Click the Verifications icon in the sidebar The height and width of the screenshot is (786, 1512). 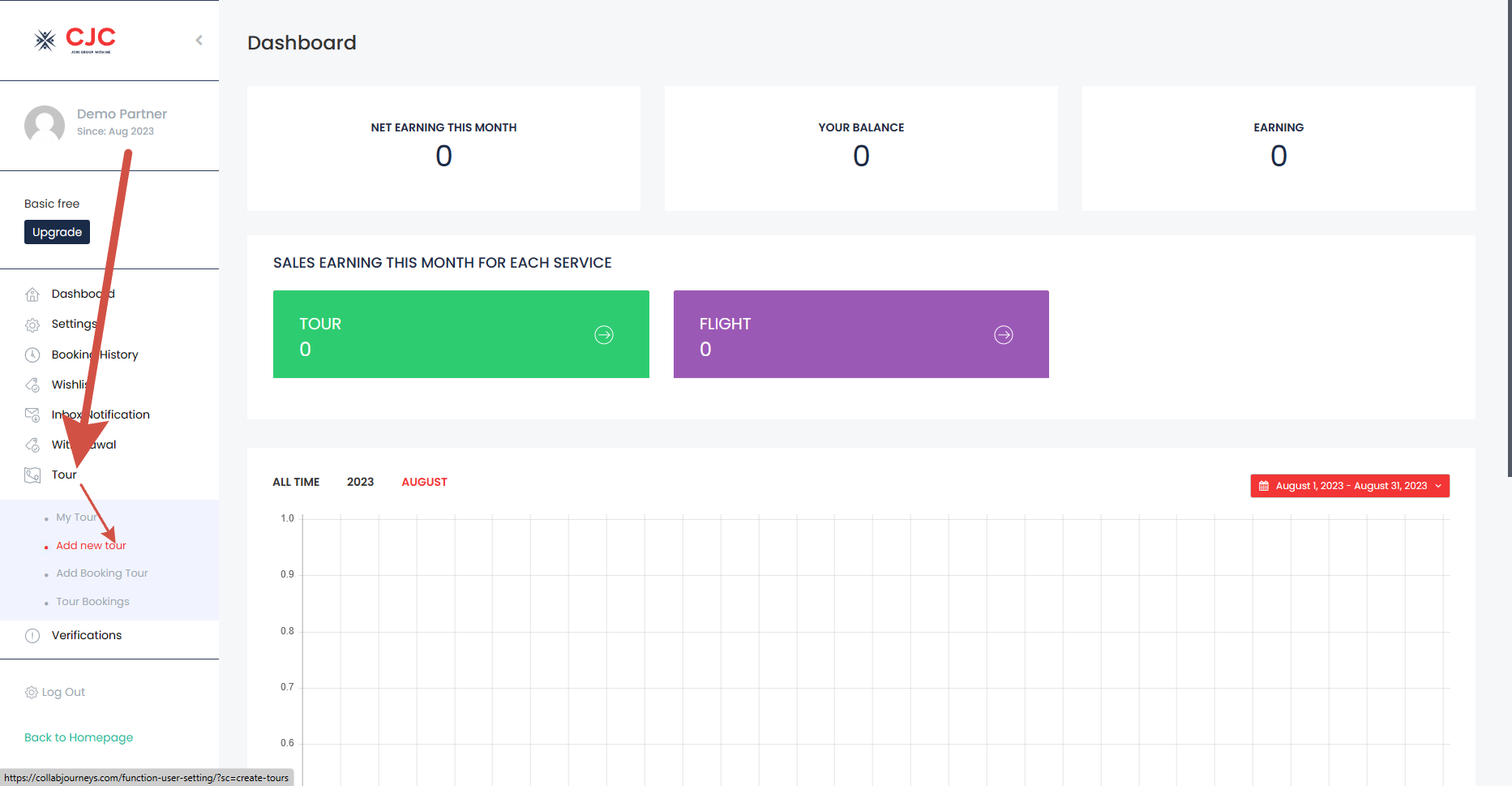coord(32,636)
